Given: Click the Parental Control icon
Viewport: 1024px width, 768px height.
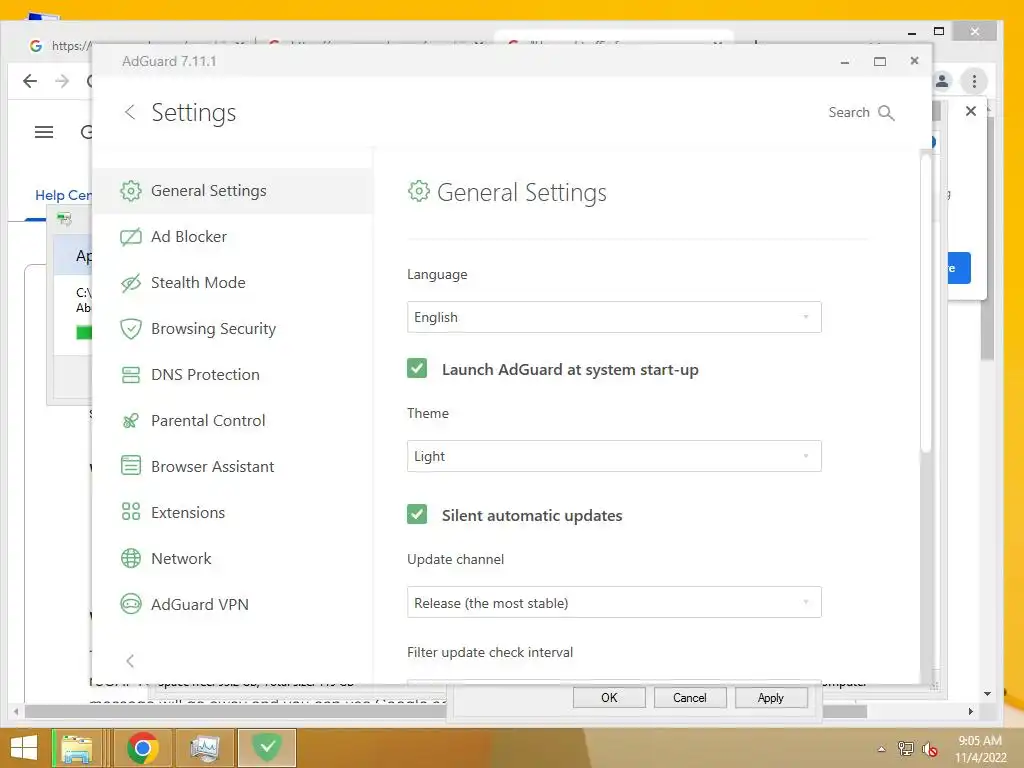Looking at the screenshot, I should click(131, 421).
